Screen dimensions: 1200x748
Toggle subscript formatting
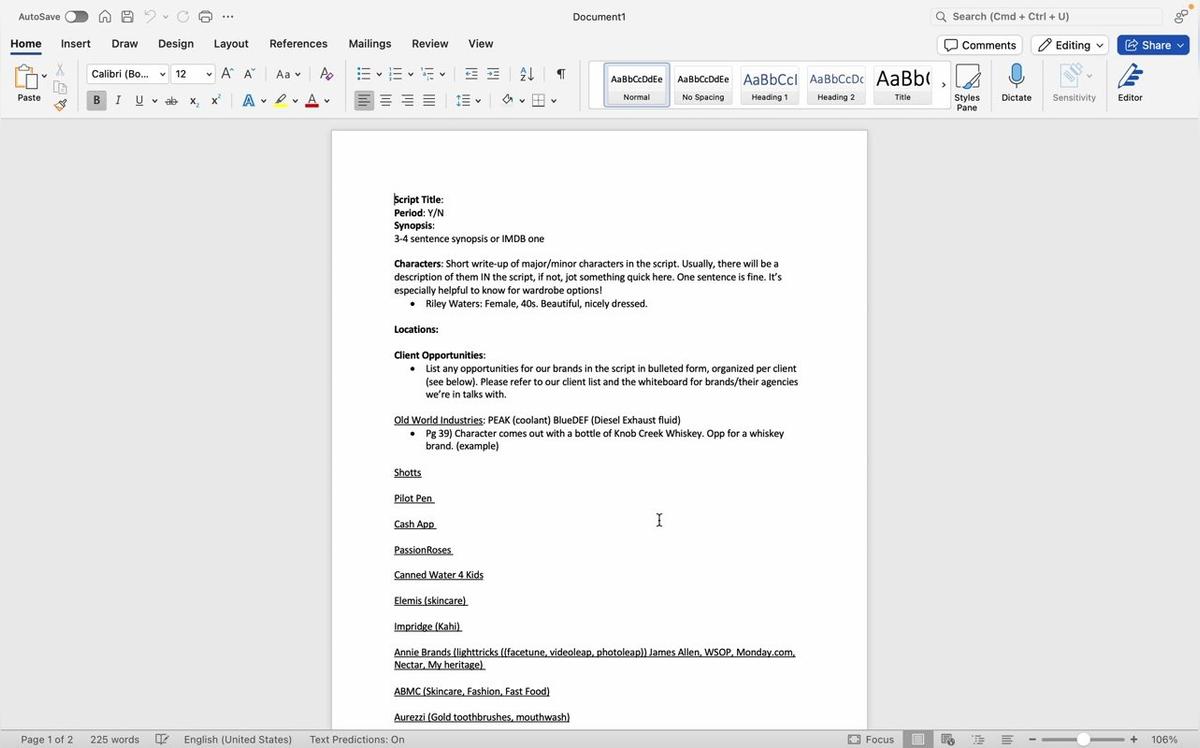[194, 101]
